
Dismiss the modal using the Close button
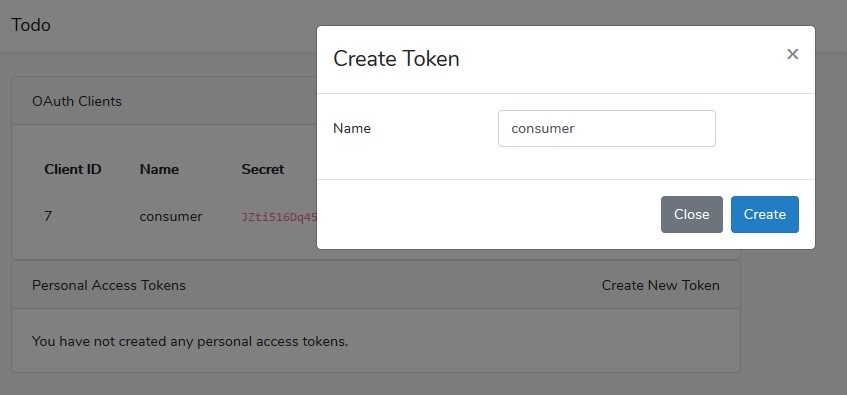point(691,215)
